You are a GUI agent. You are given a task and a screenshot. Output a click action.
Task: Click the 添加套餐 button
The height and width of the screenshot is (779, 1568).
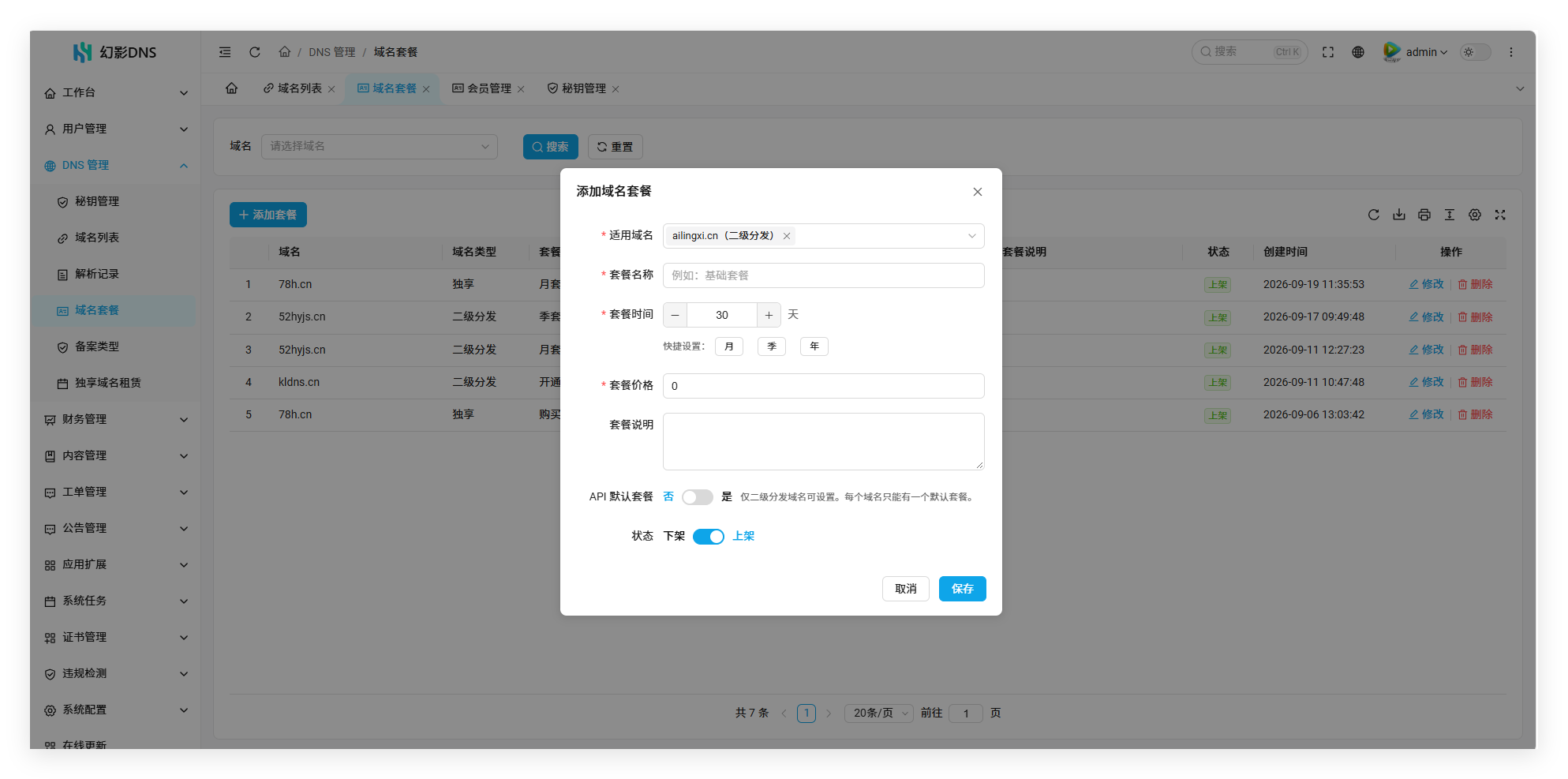coord(268,215)
